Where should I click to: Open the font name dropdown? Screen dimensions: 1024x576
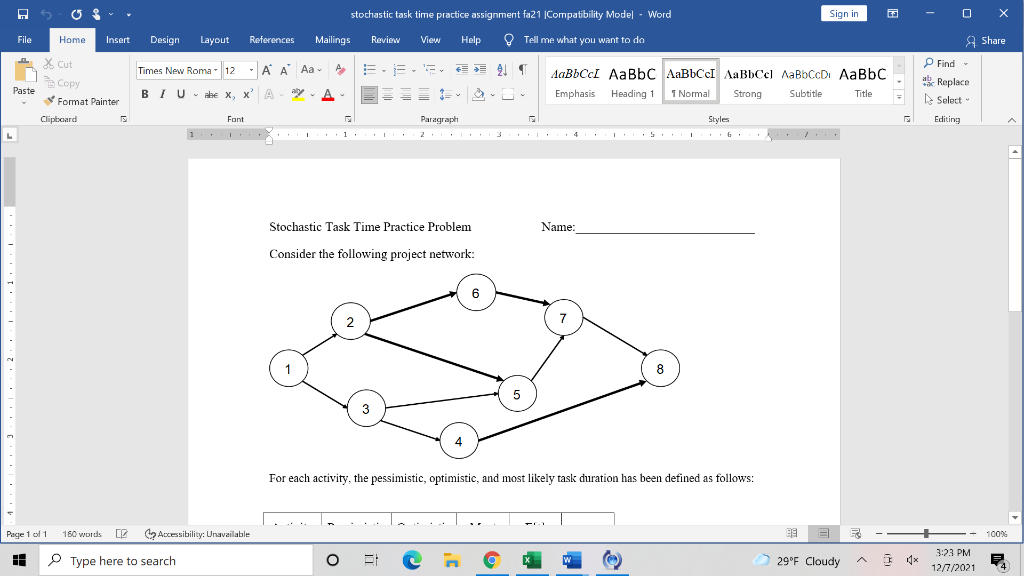216,70
